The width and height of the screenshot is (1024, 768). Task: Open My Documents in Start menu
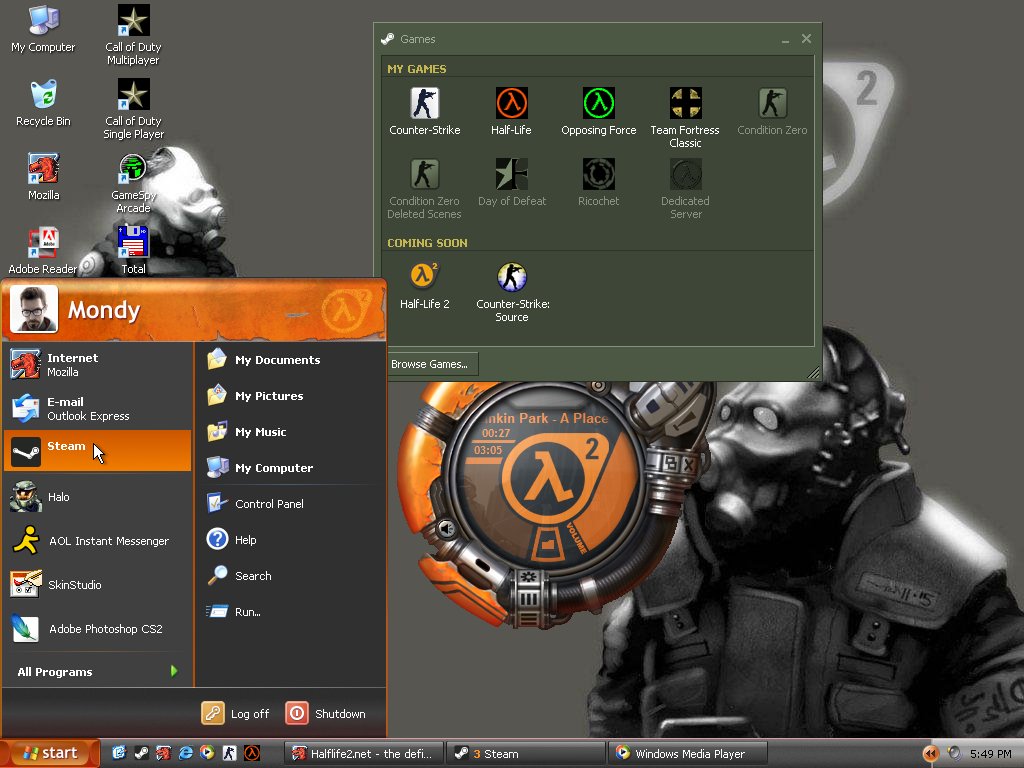click(290, 360)
